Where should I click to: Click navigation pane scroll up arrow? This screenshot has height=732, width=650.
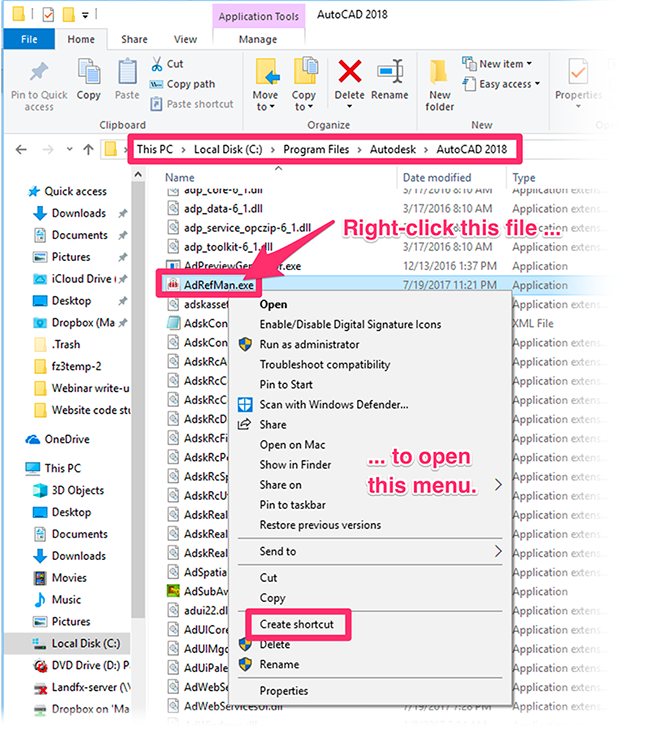pos(138,174)
